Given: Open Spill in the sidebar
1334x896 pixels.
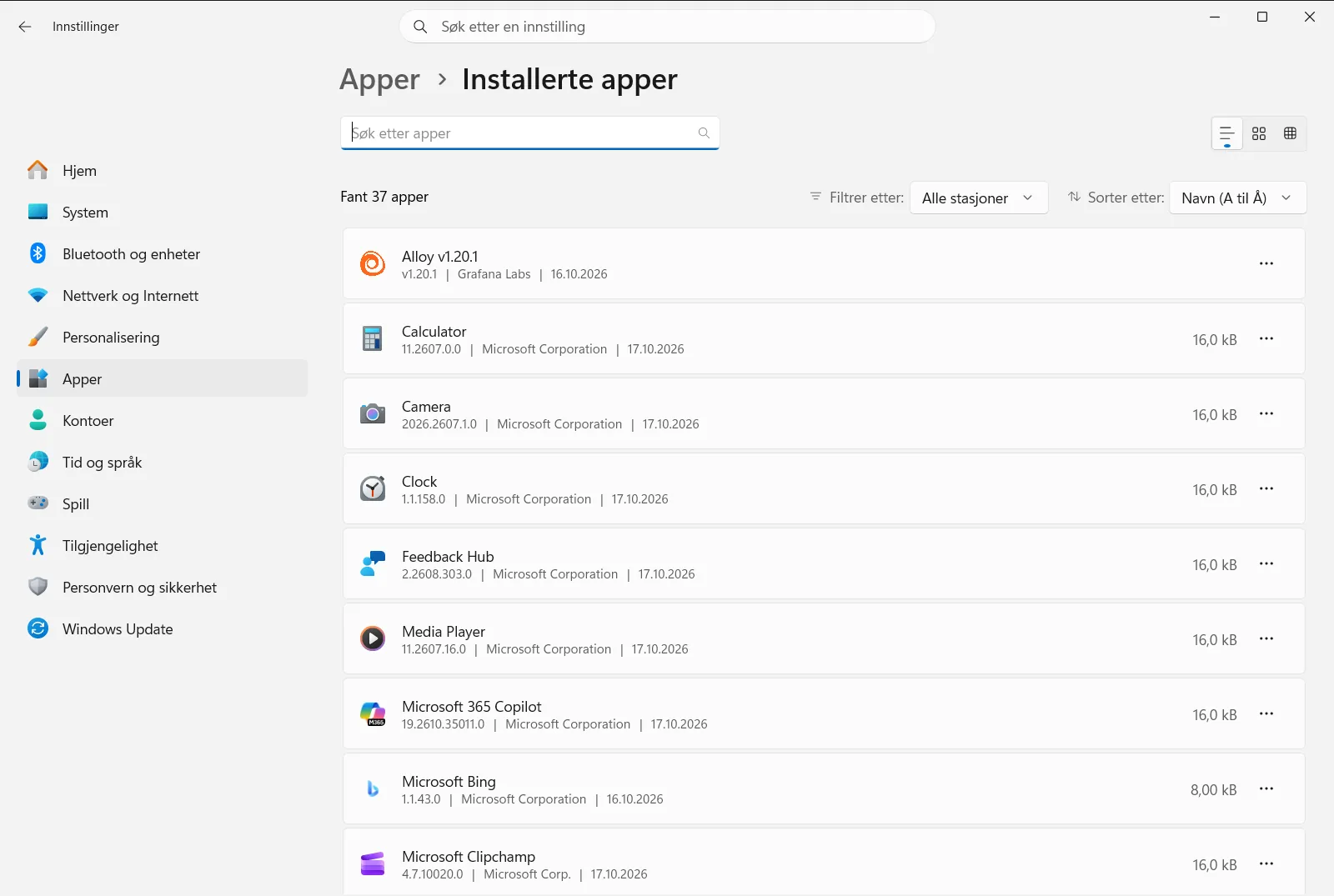Looking at the screenshot, I should (163, 503).
